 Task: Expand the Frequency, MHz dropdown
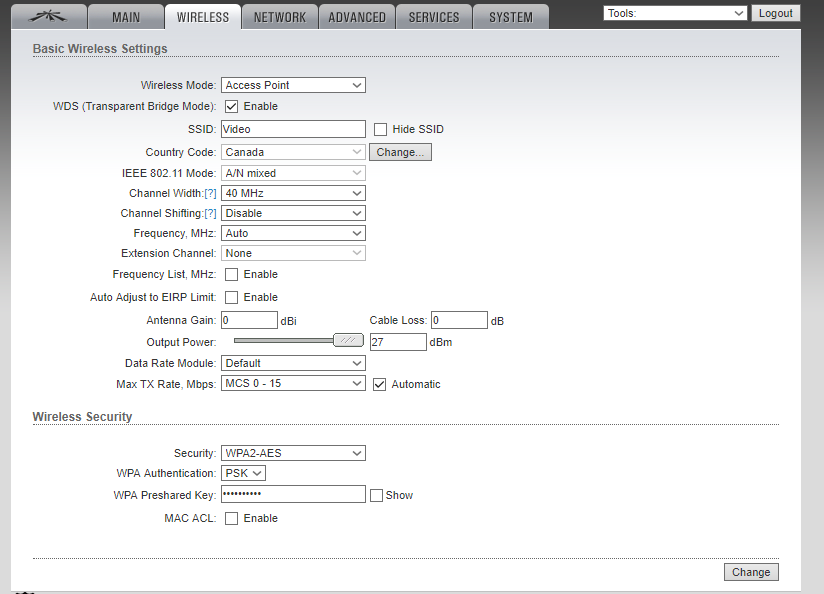click(x=293, y=233)
